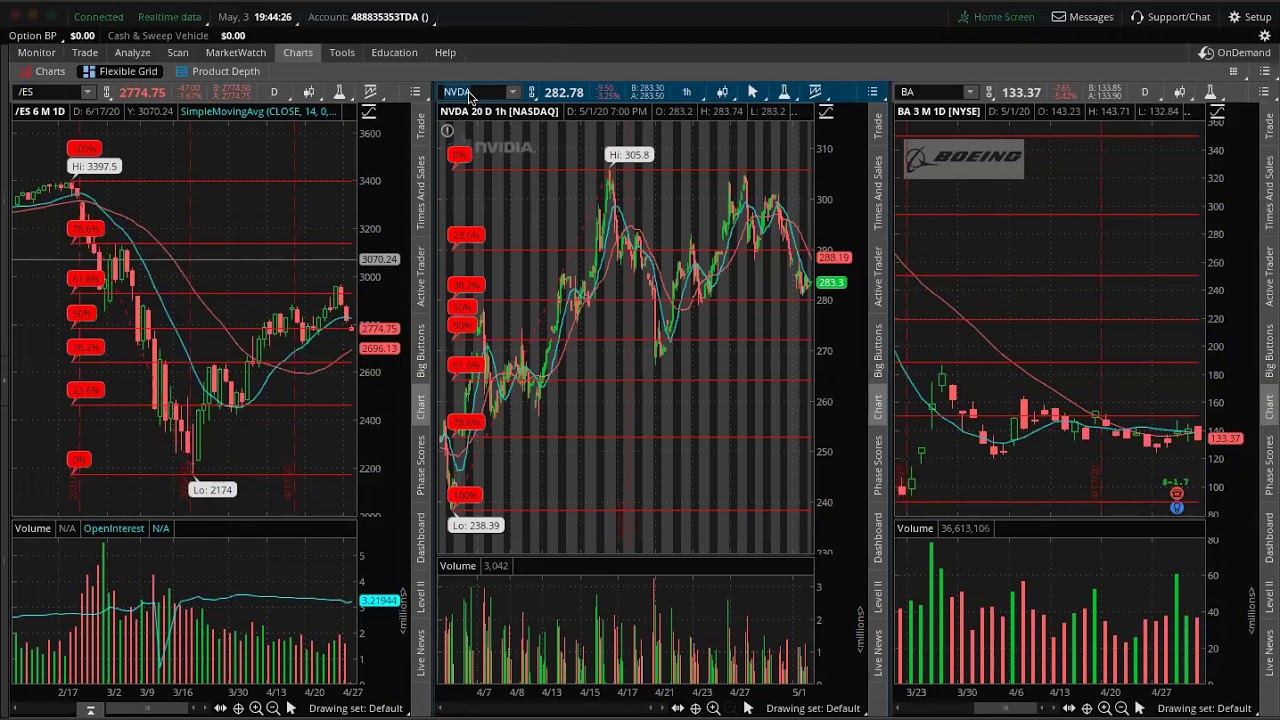This screenshot has width=1280, height=720.
Task: Click the symbol link icon beside /ES
Action: tap(107, 92)
